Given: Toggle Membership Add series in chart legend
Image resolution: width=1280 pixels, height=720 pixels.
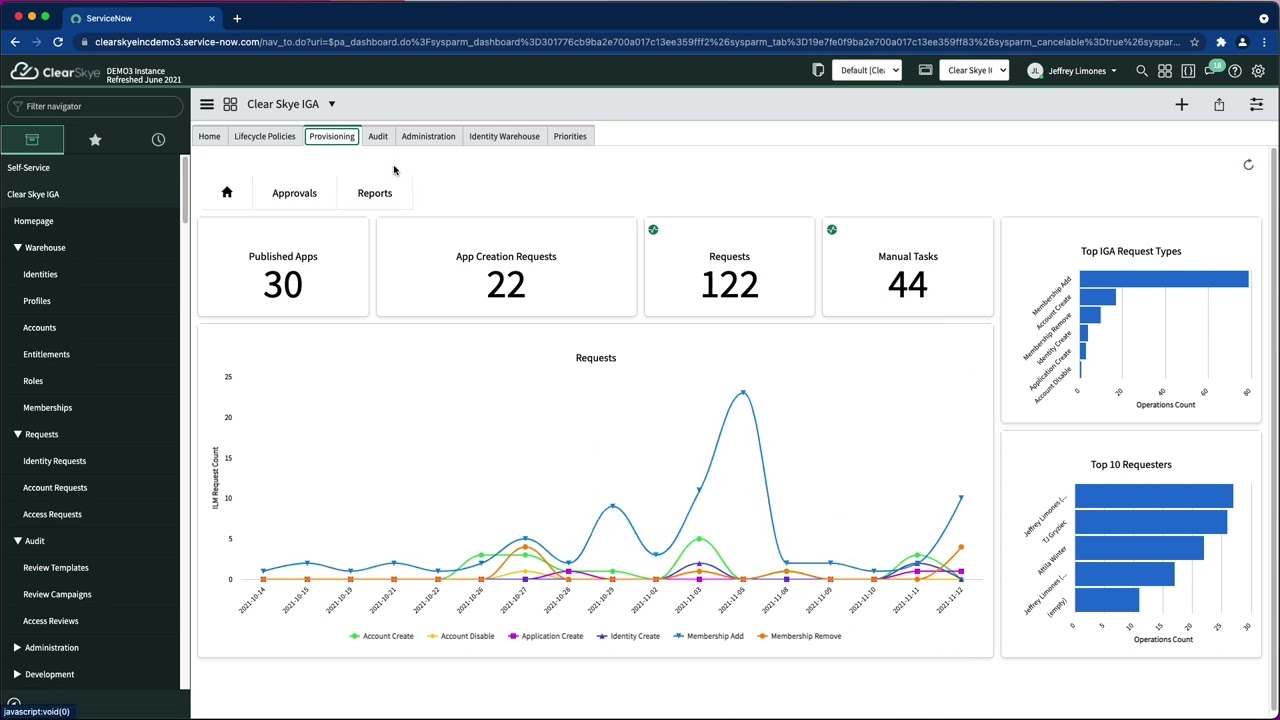Looking at the screenshot, I should click(x=708, y=636).
